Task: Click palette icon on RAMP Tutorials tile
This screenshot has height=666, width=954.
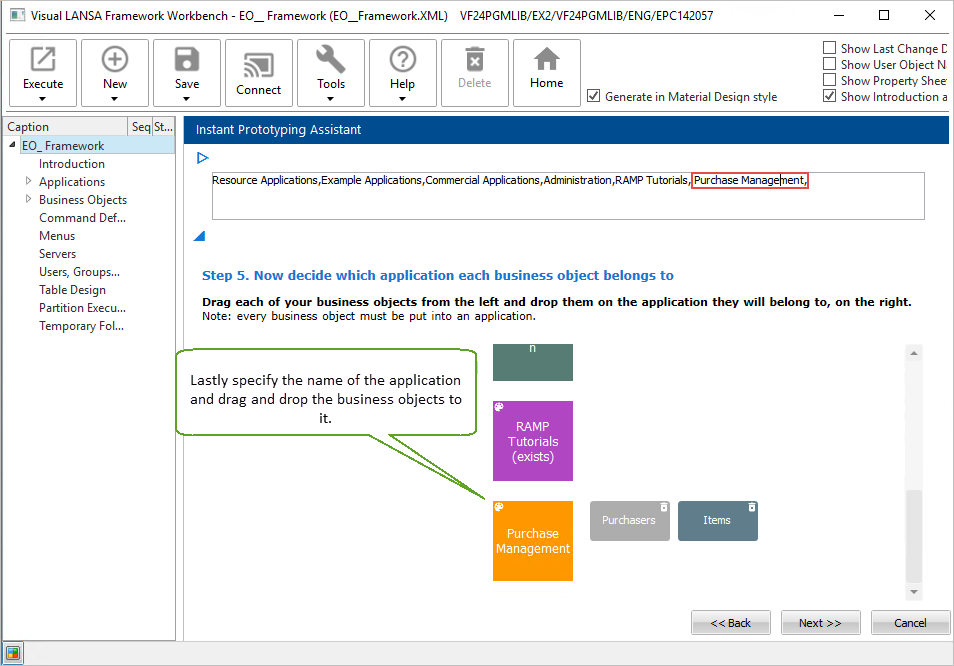Action: [x=499, y=407]
